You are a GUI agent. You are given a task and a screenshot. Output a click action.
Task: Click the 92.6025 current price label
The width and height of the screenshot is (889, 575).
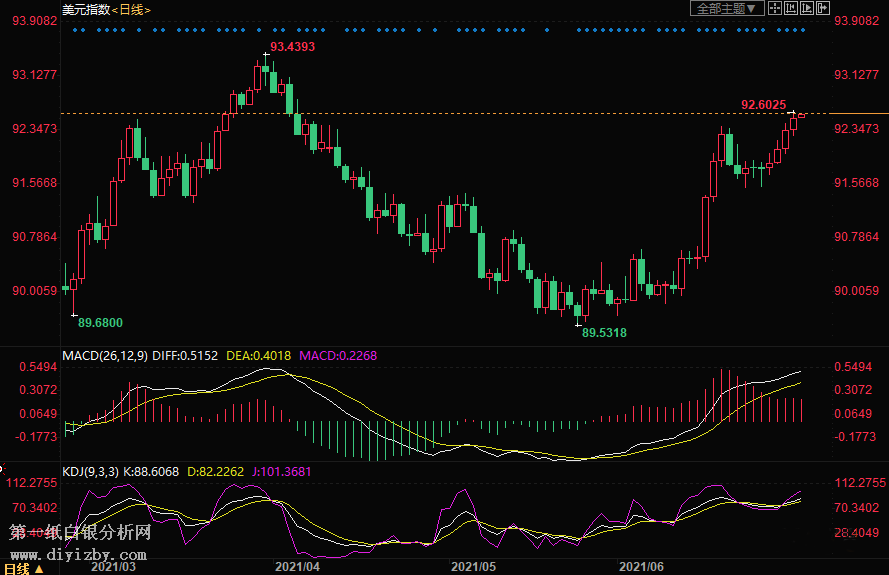[x=763, y=104]
